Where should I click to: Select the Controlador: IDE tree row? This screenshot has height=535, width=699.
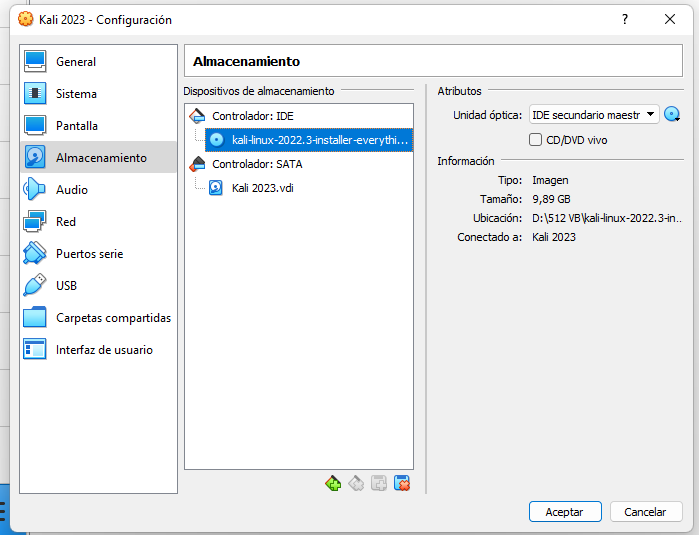299,116
